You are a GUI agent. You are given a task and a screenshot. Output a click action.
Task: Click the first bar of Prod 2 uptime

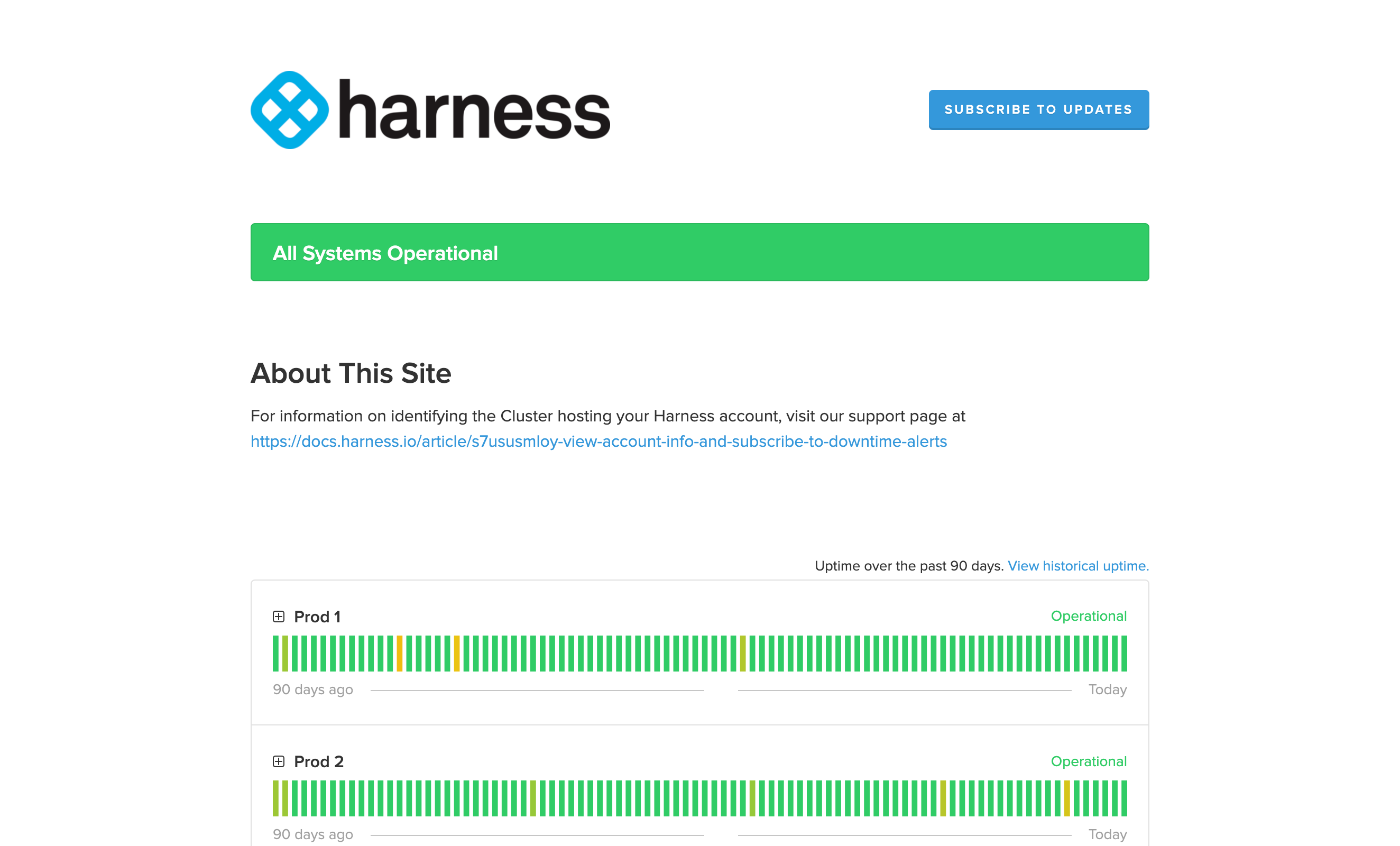tap(275, 798)
